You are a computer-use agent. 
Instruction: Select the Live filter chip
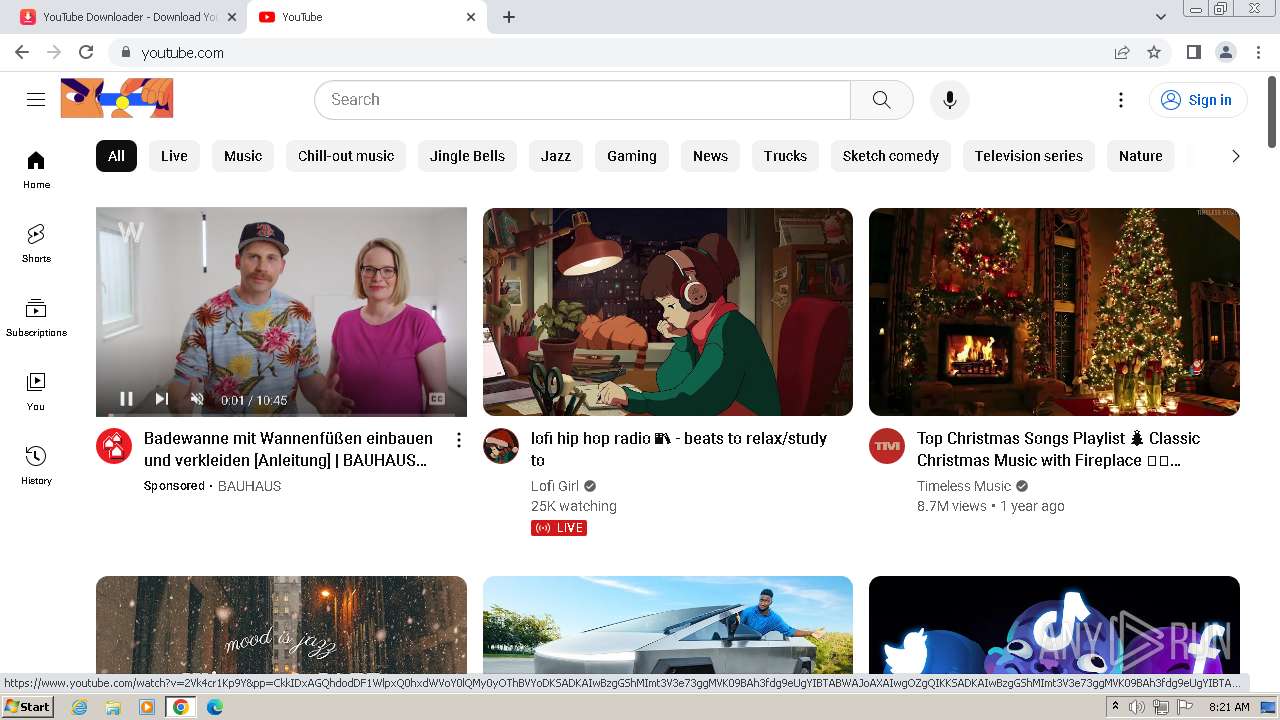174,155
